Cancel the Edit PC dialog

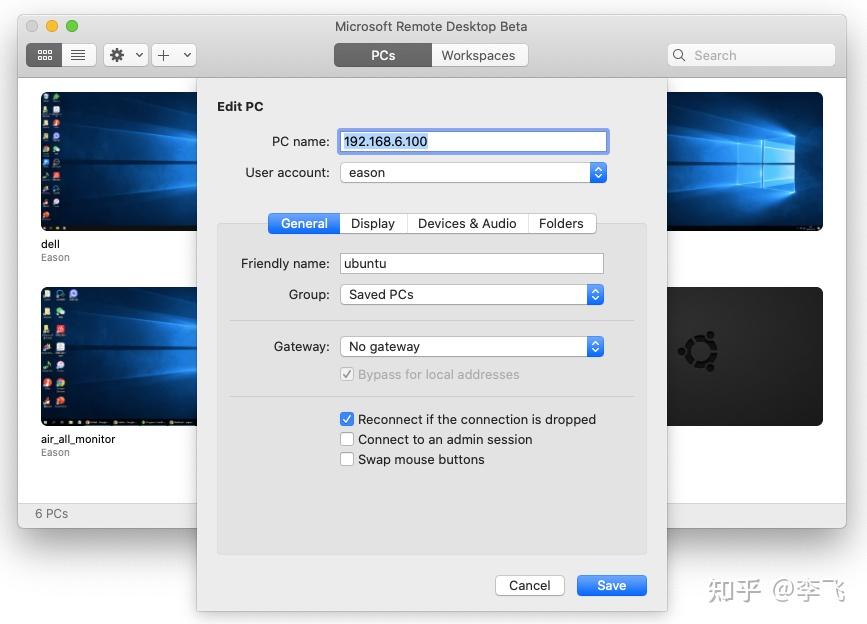[x=529, y=585]
